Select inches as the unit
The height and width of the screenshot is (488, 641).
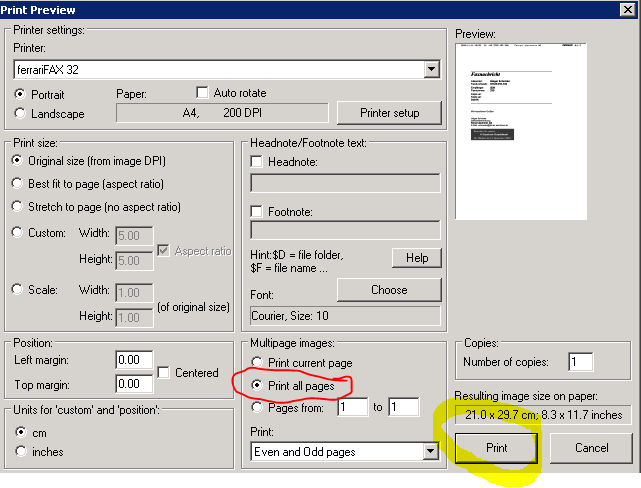tap(20, 451)
